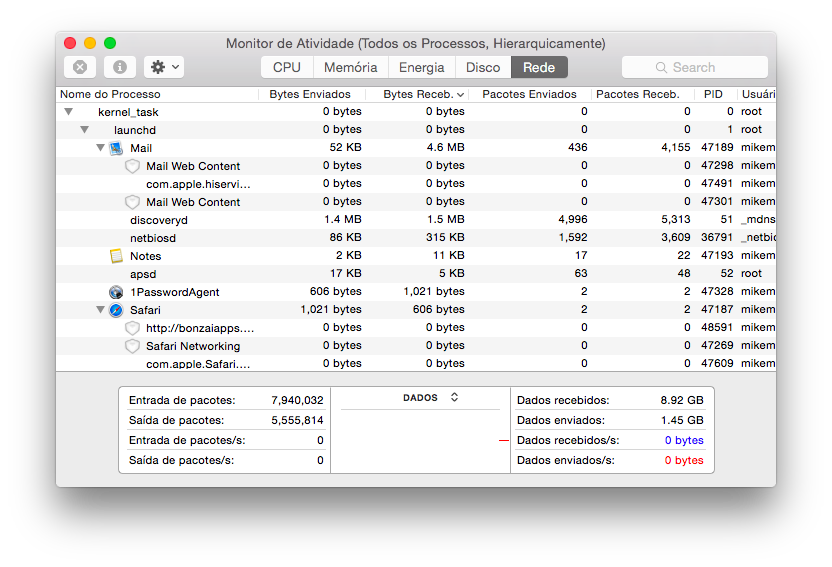
Task: Click shield icon beside http://bonzaiapps
Action: pos(132,328)
